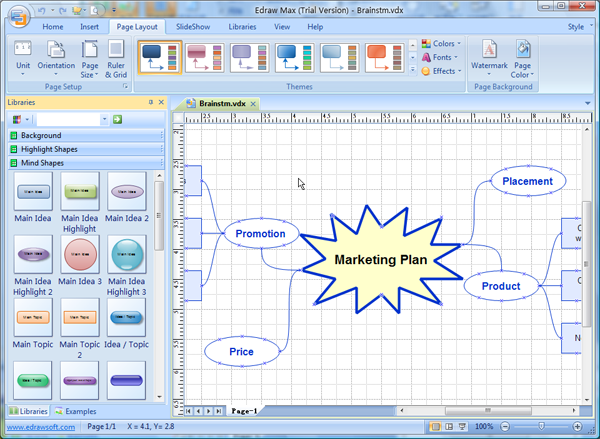Open the SlideShow ribbon tab
The image size is (600, 439).
[191, 26]
